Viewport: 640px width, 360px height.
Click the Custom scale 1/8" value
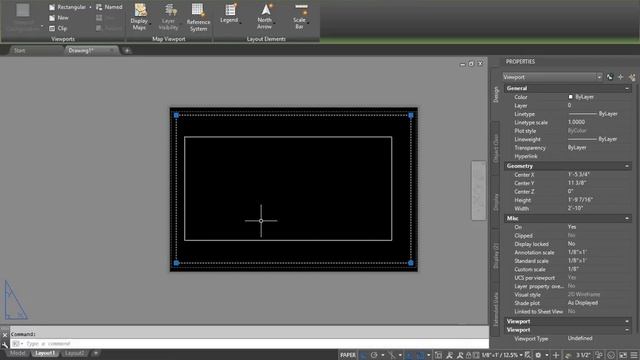coord(573,269)
